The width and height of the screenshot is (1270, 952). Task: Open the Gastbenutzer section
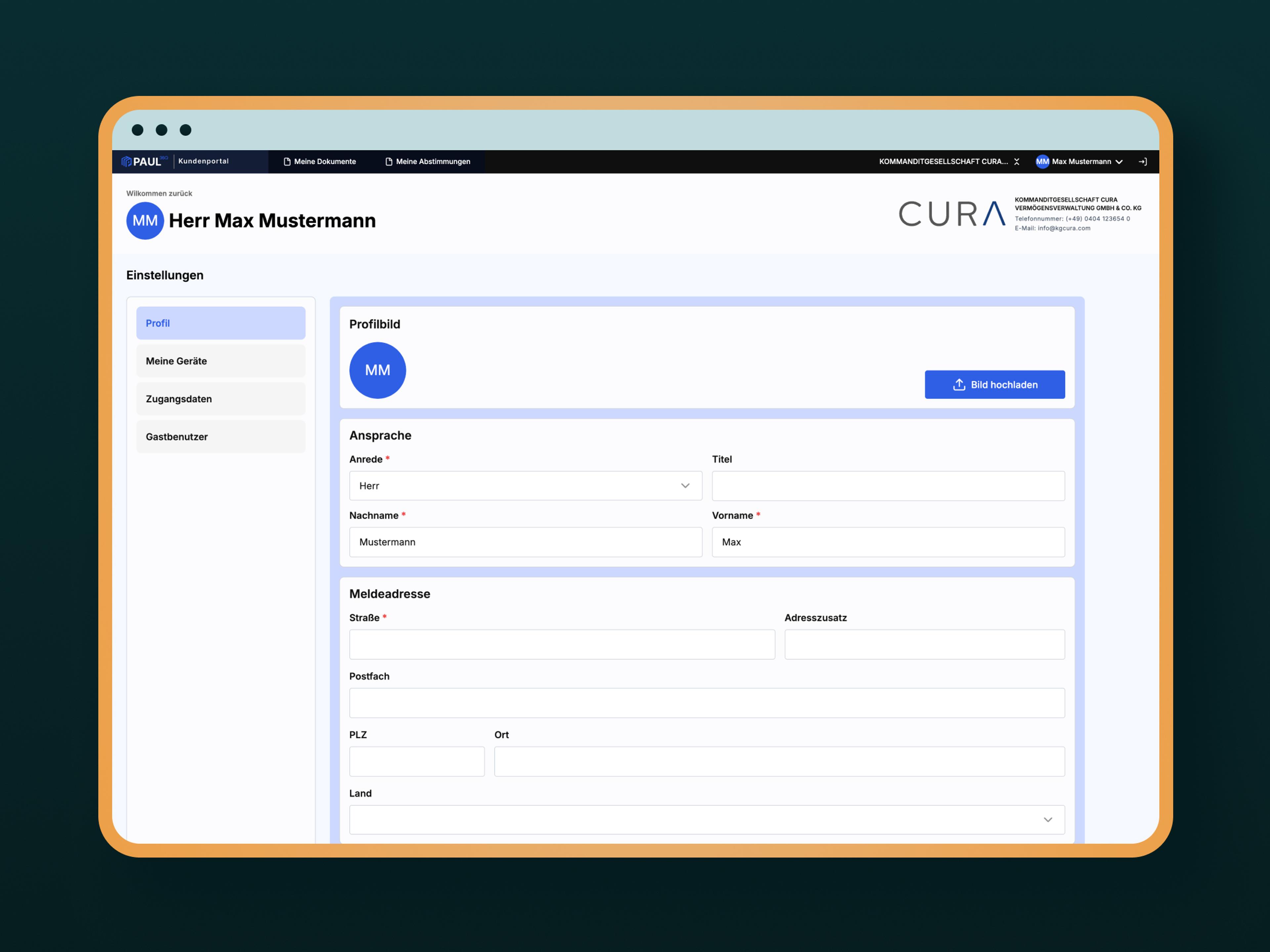point(221,437)
